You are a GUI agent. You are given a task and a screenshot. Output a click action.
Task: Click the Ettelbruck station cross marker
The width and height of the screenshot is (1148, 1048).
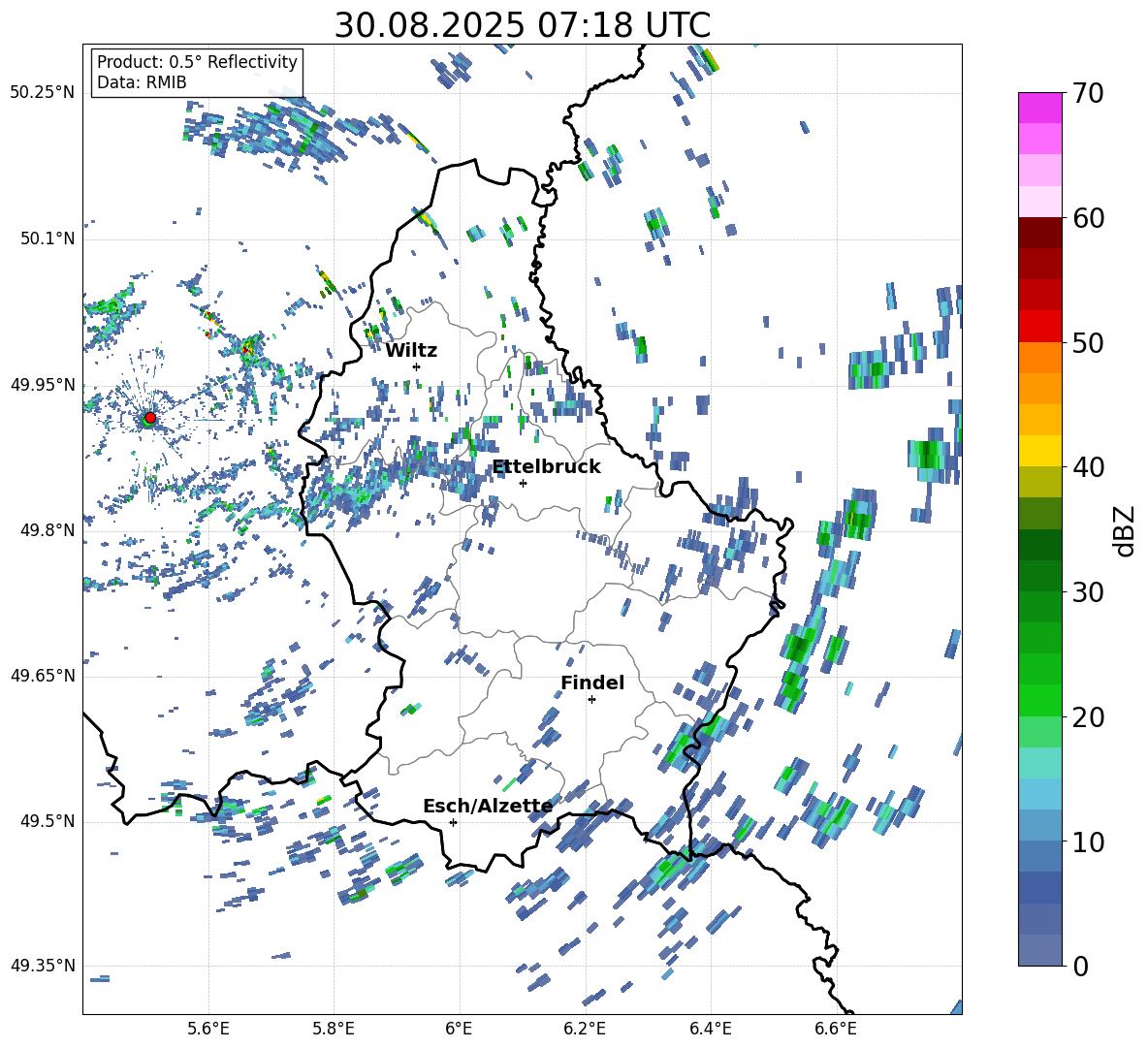[x=523, y=483]
